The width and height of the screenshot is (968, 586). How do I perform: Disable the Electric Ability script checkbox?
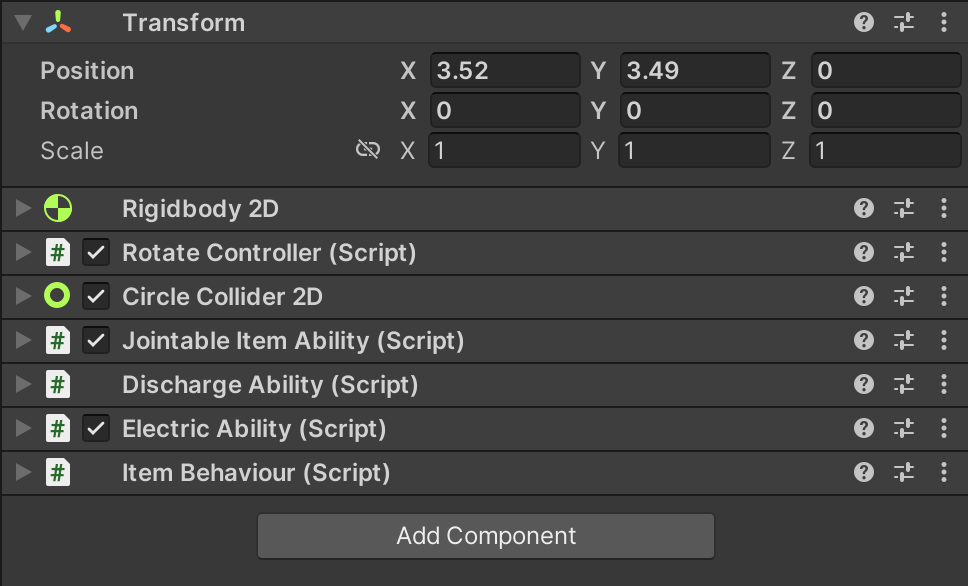pyautogui.click(x=96, y=429)
